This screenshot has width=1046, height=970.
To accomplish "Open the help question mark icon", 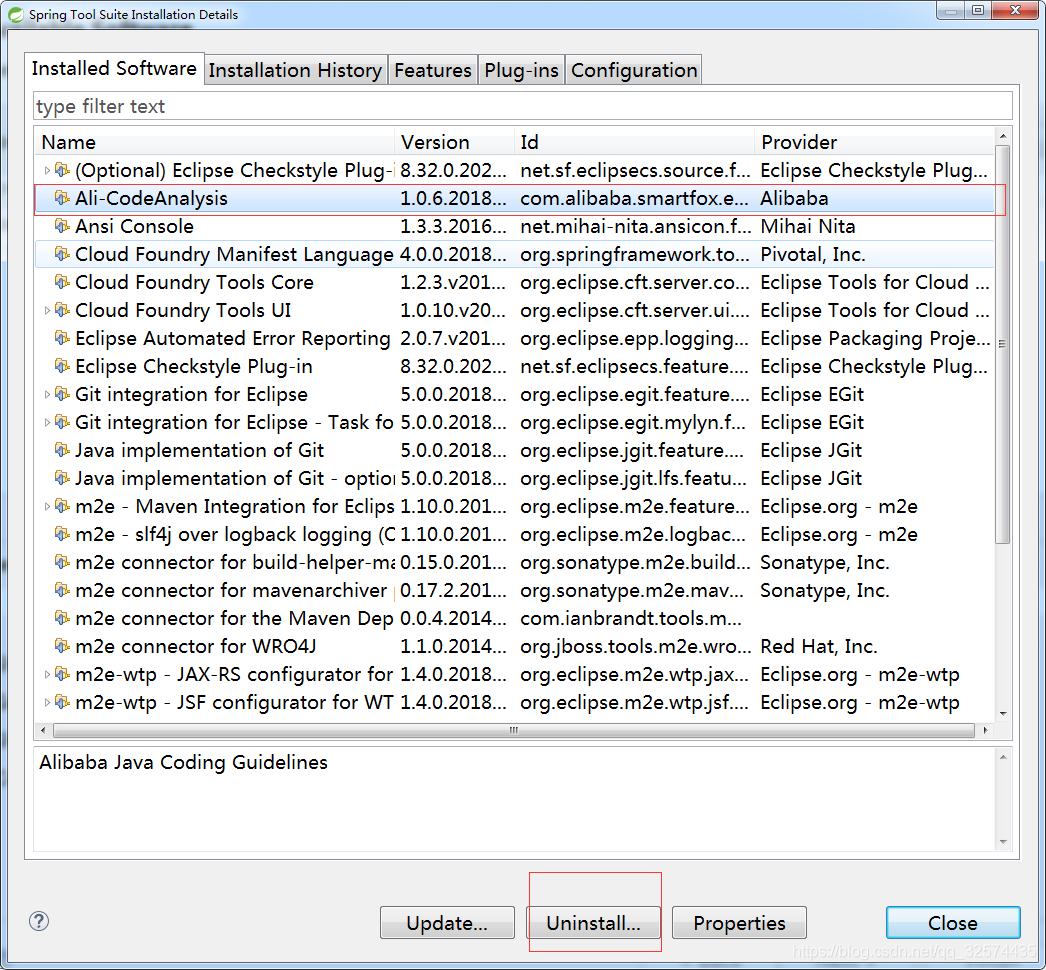I will [x=39, y=921].
